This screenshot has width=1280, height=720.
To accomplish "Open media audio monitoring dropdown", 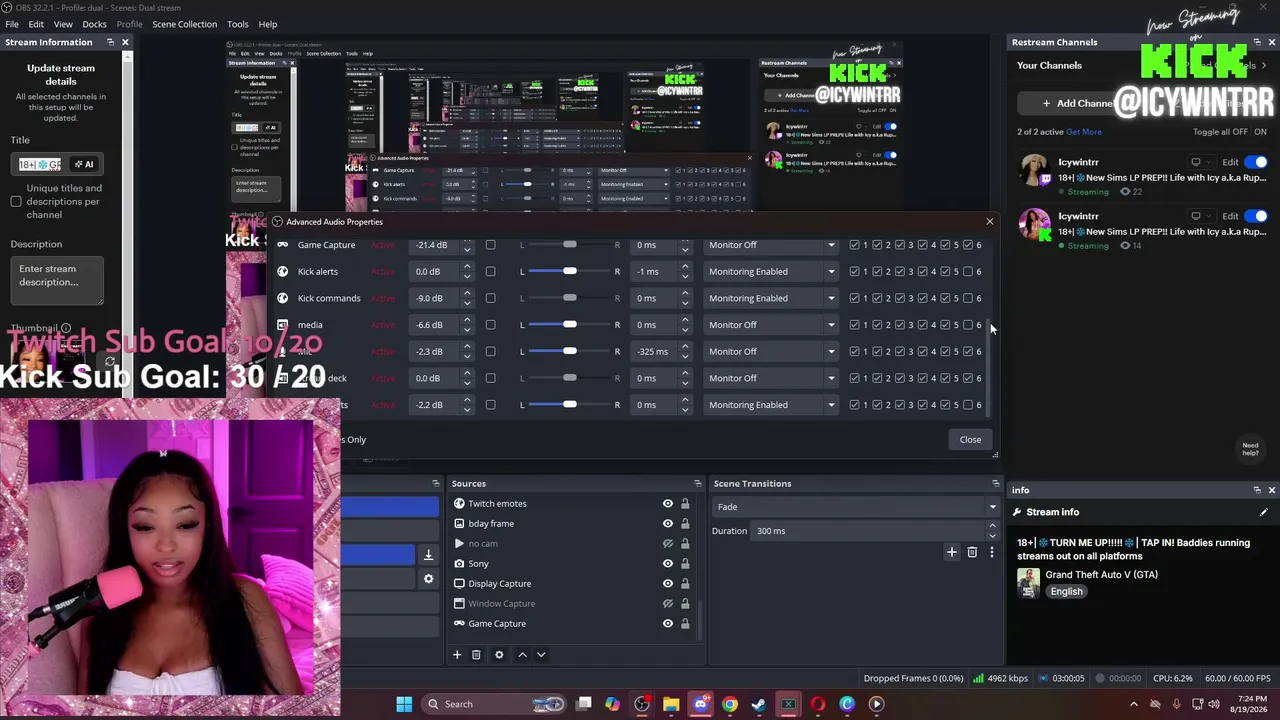I will pyautogui.click(x=770, y=325).
